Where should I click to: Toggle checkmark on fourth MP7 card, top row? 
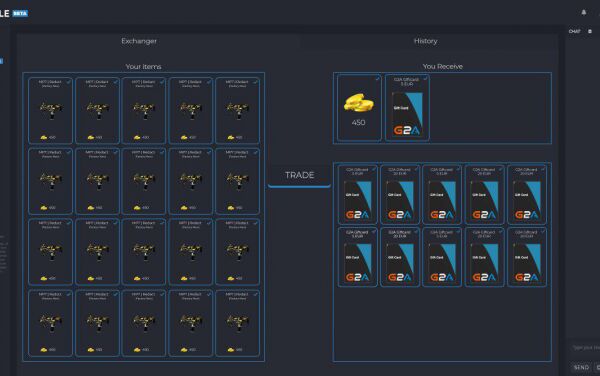[209, 81]
